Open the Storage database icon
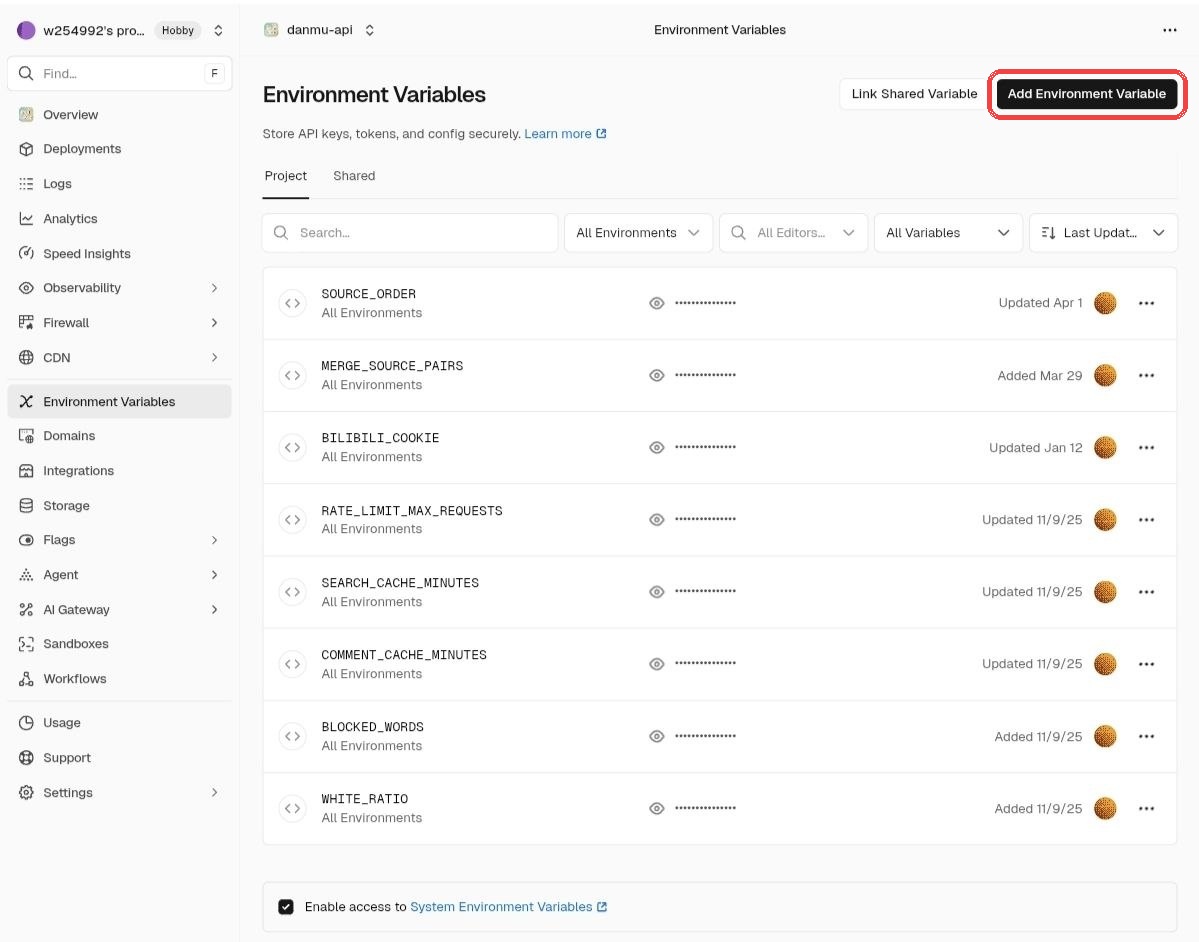 pos(26,505)
